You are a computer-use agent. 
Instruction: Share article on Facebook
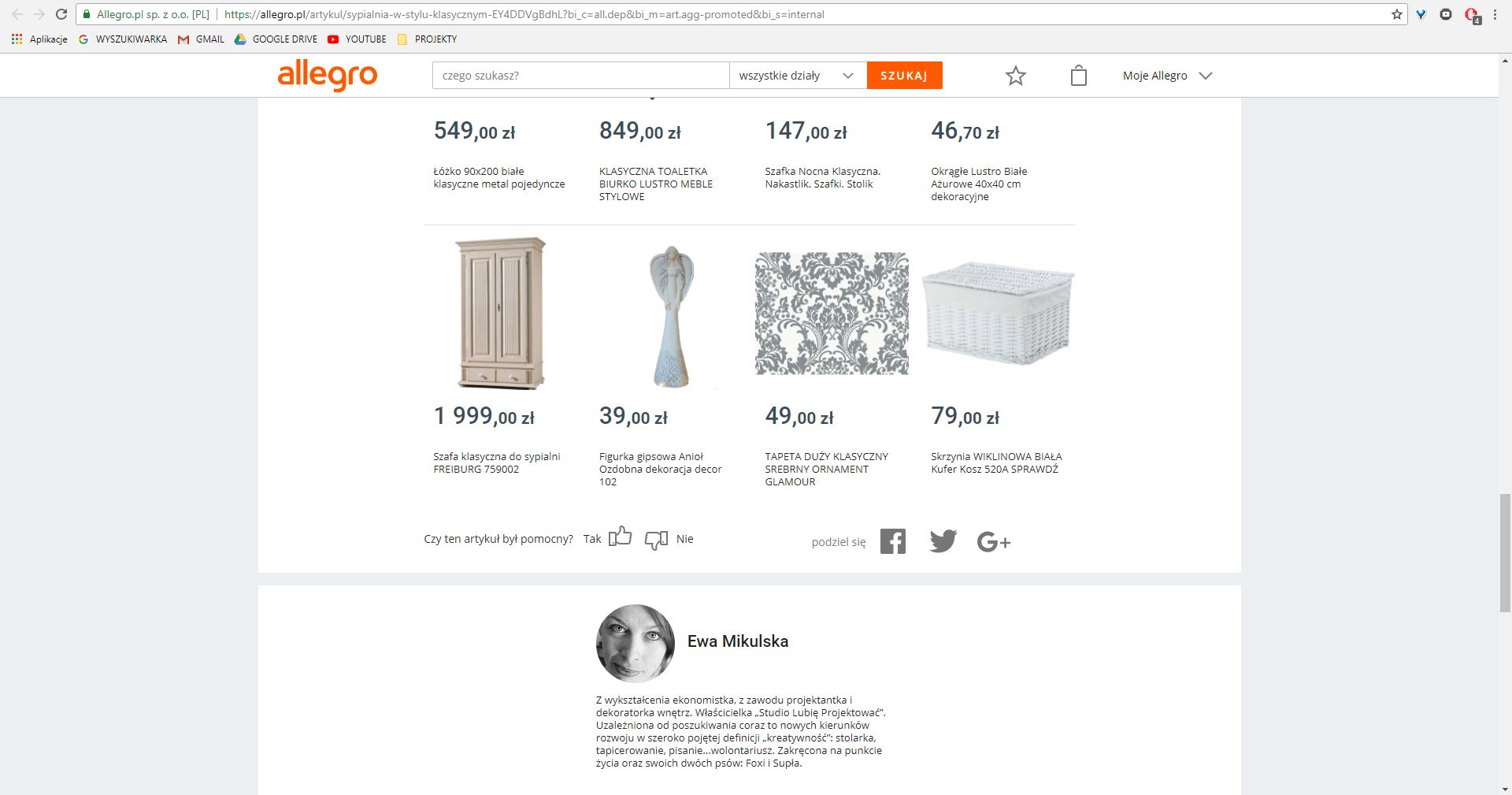click(893, 541)
